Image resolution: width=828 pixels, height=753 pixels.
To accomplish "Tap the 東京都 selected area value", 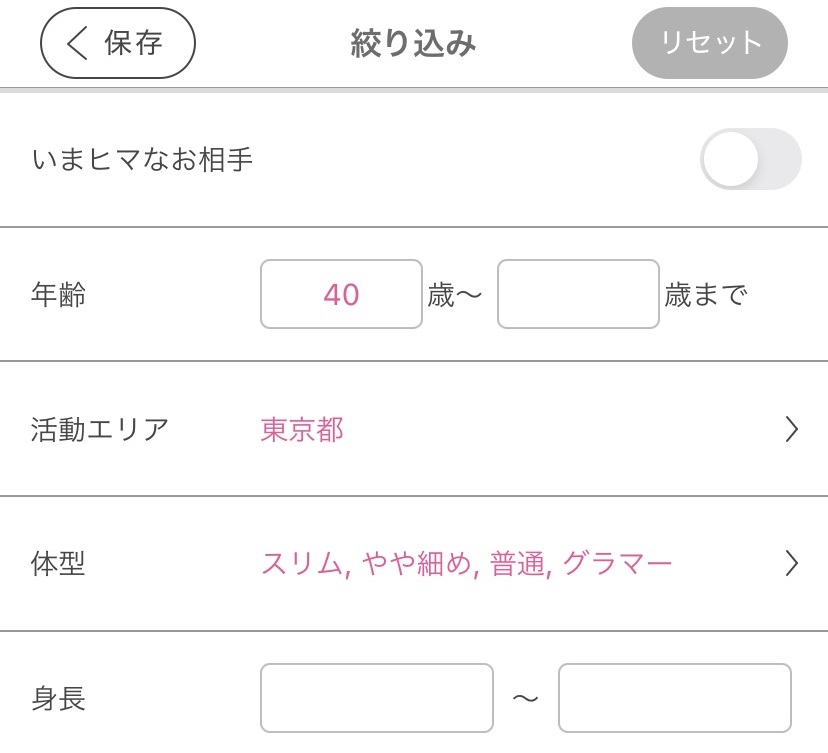I will pyautogui.click(x=302, y=430).
